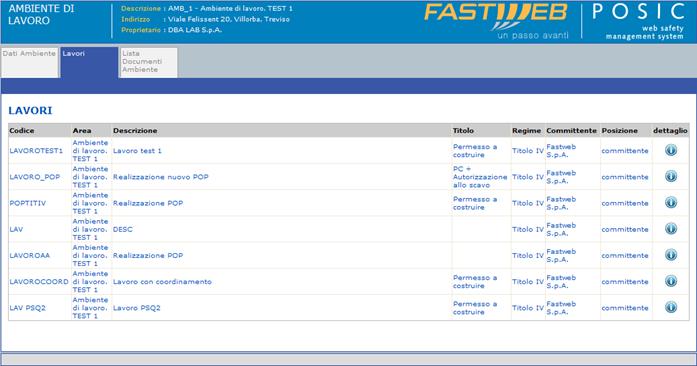
Task: Click the Committente column header
Action: (x=572, y=131)
